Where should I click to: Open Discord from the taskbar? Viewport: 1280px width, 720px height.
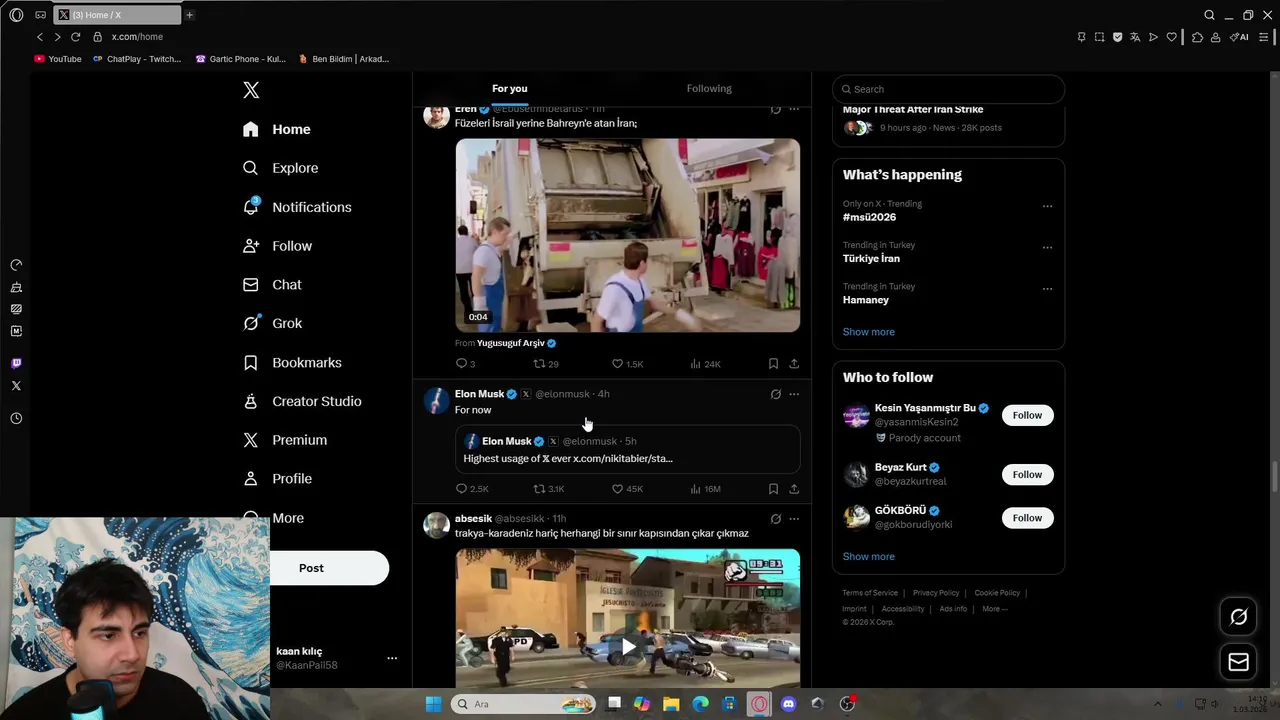click(788, 704)
